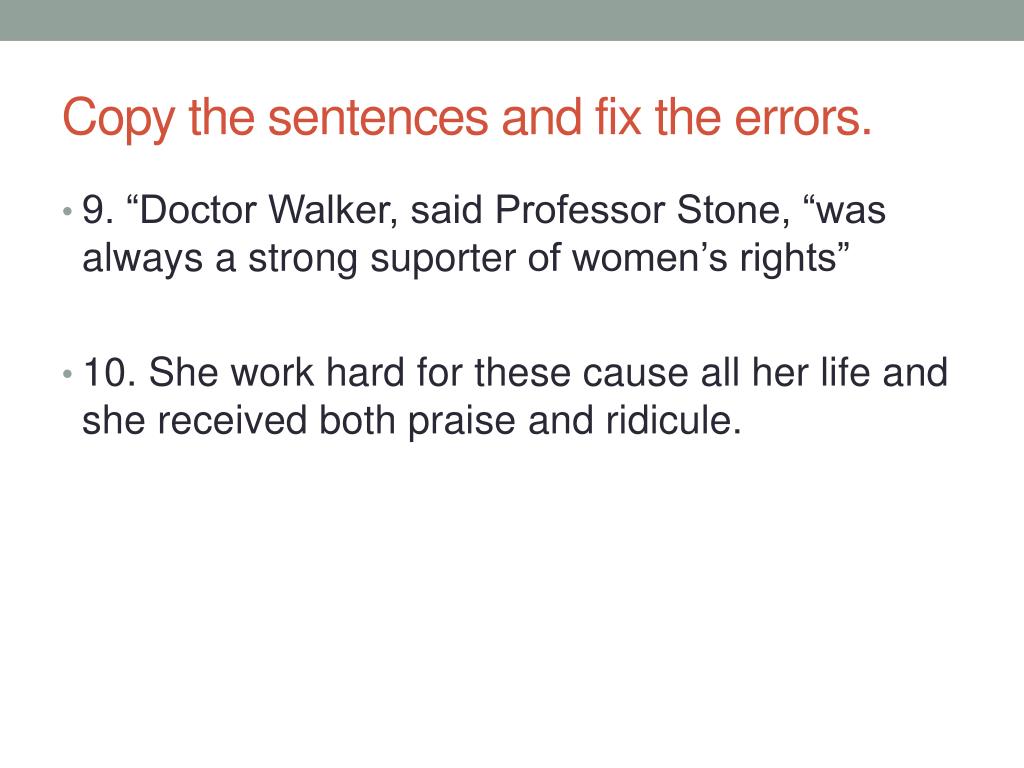Click the word 'cause' in sentence 10
The image size is (1024, 768).
[635, 374]
